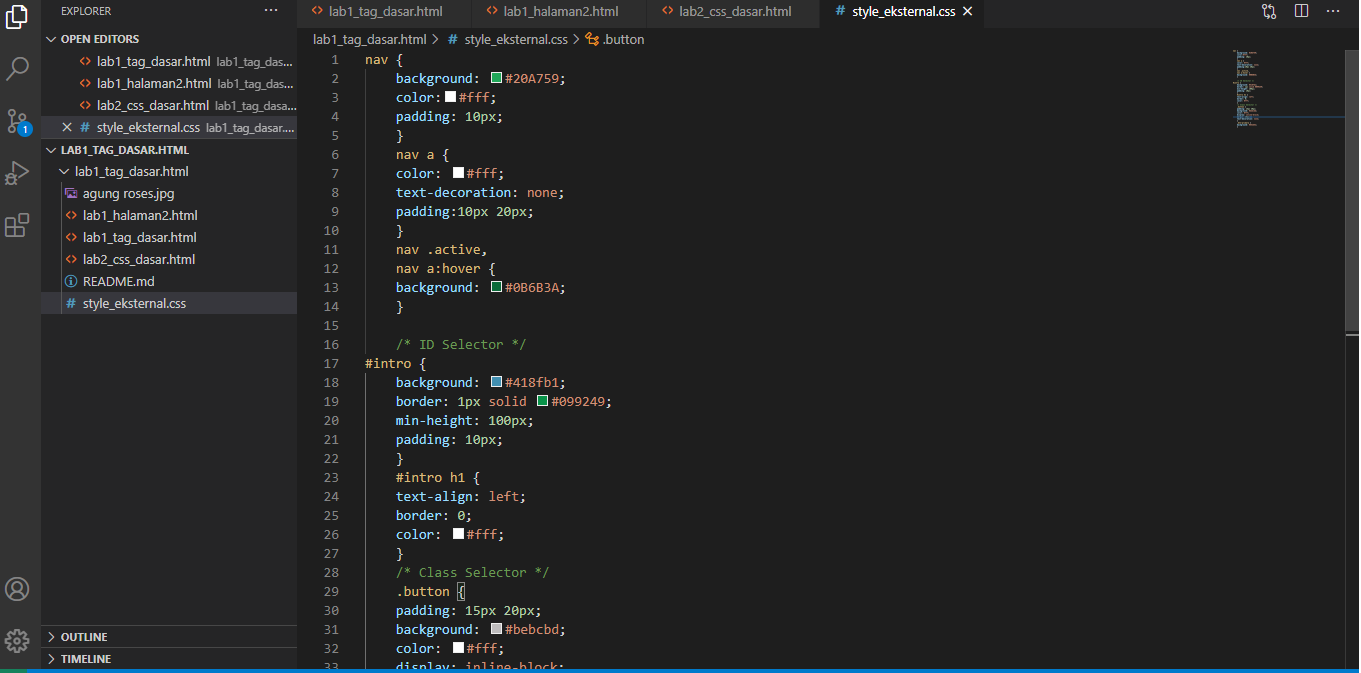Open lab1_halaman2.html in Open Editors
1361x673 pixels.
point(169,83)
